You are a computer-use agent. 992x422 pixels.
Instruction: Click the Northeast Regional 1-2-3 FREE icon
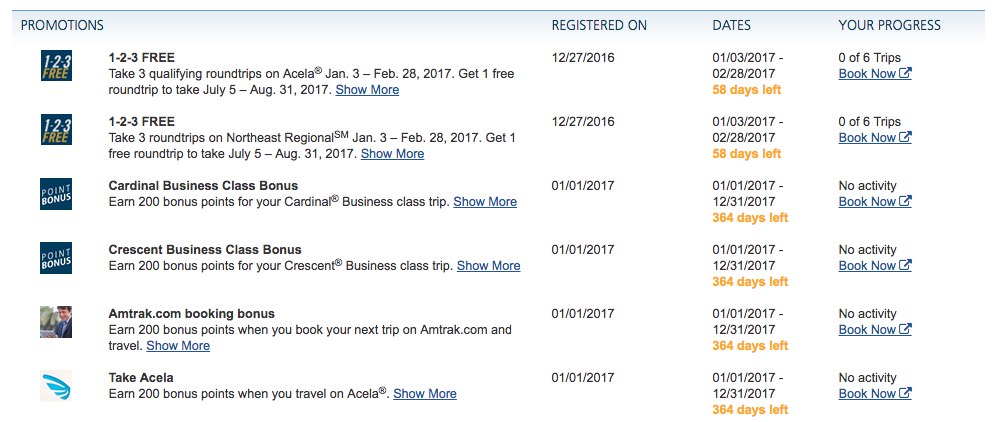[x=56, y=130]
